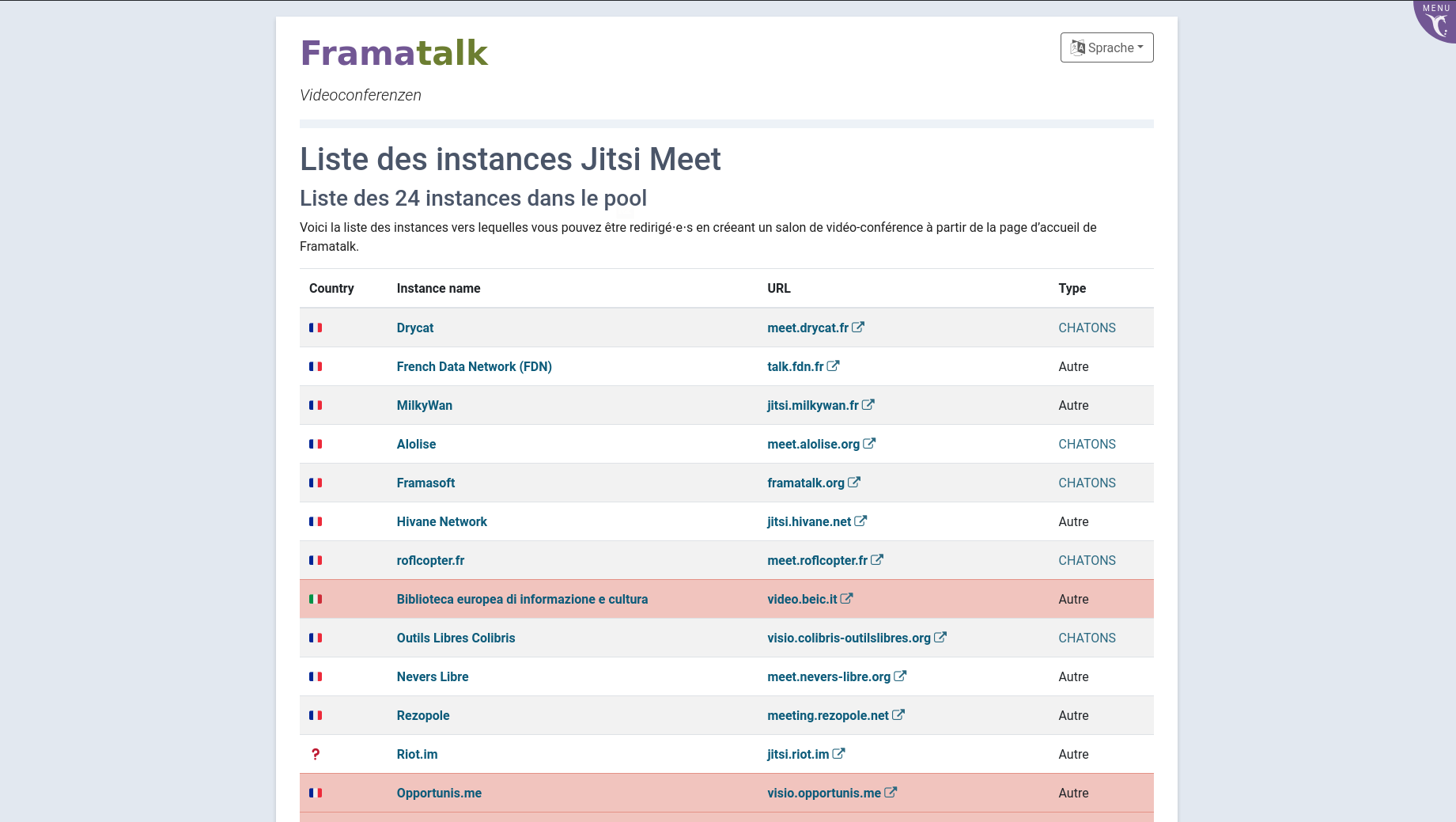The width and height of the screenshot is (1456, 822).
Task: Open the French Data Network (FDN) link
Action: (475, 366)
